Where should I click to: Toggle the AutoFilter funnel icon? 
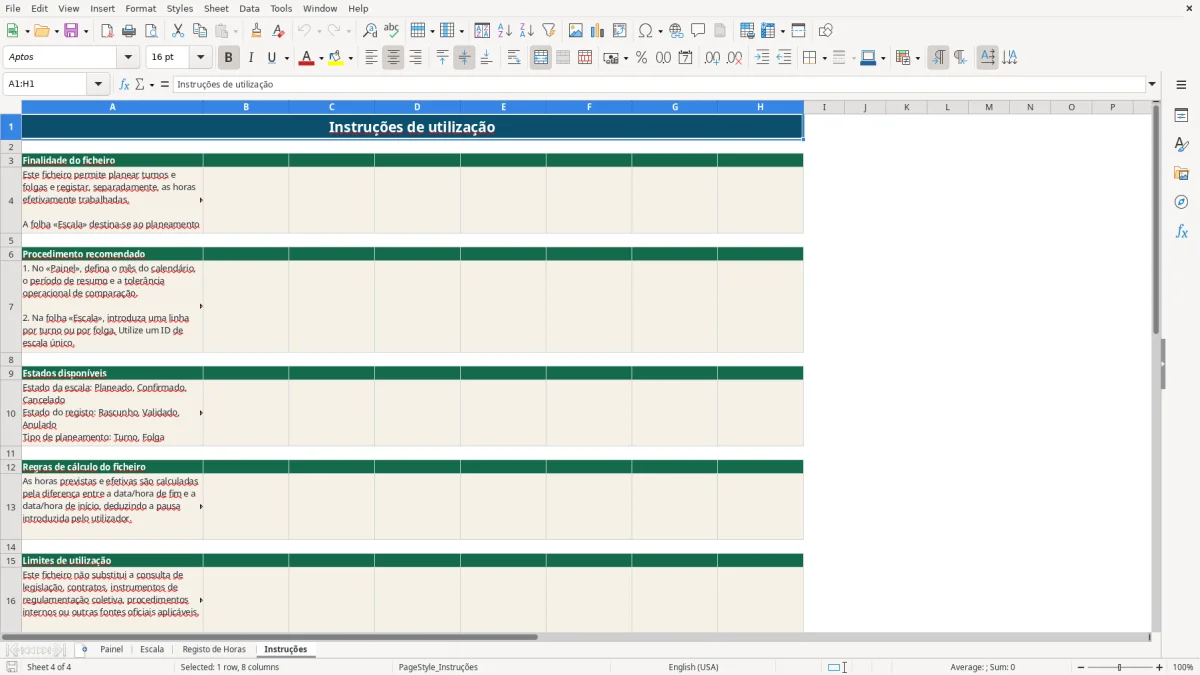click(549, 31)
